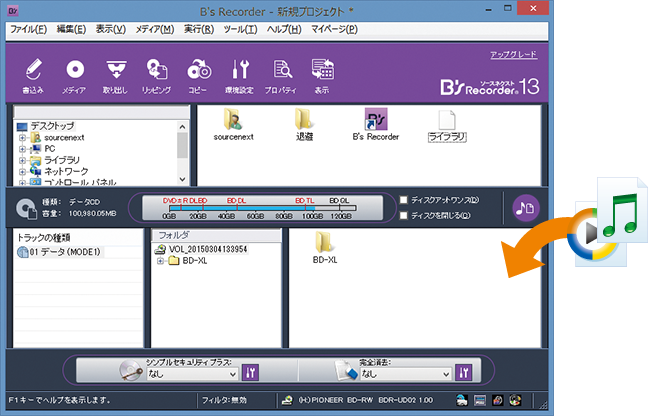Screen dimensions: 660x419
Task: Click the round music-note mode button
Action: pos(526,208)
